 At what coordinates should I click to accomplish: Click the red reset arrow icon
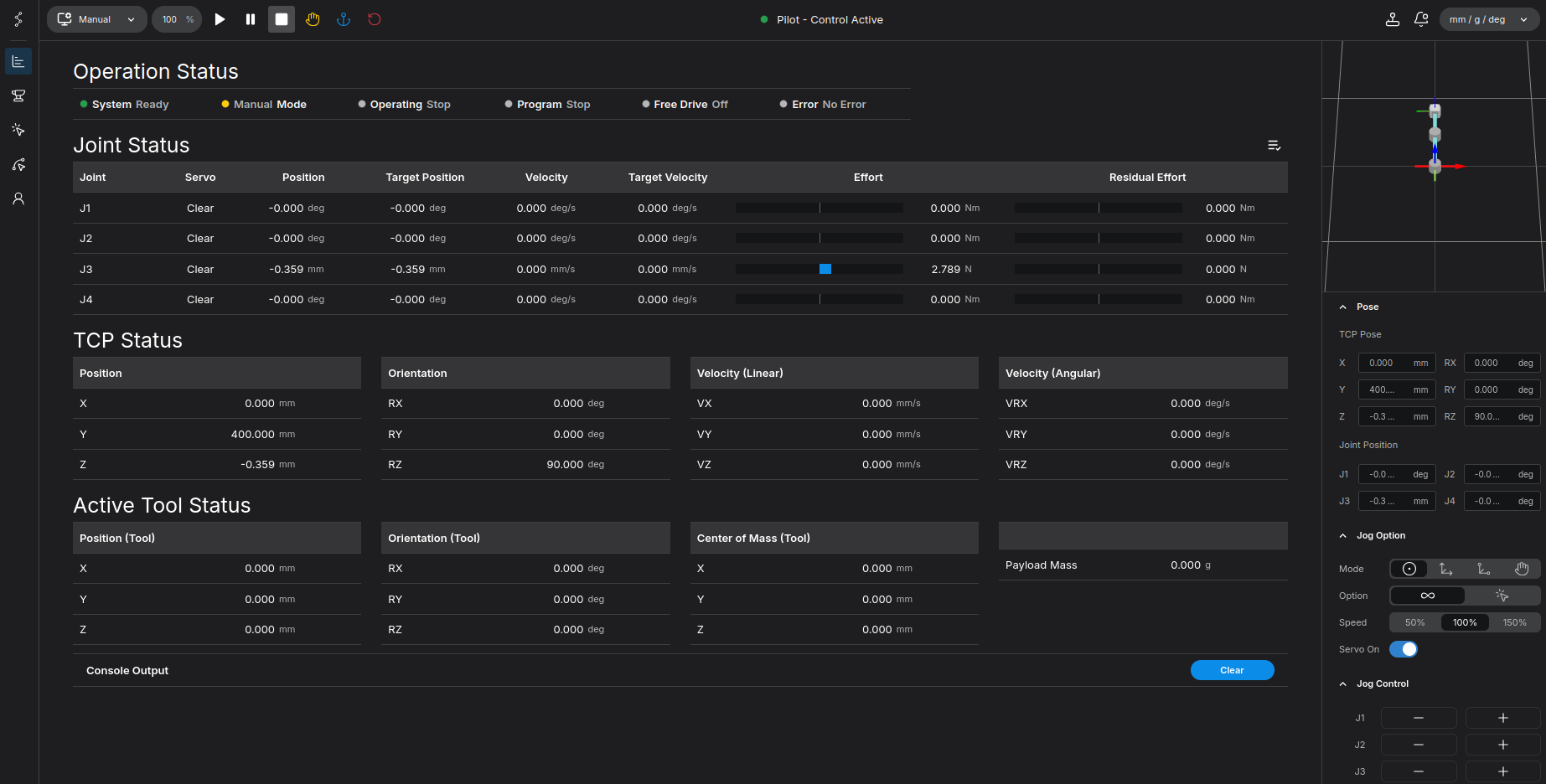[x=375, y=19]
